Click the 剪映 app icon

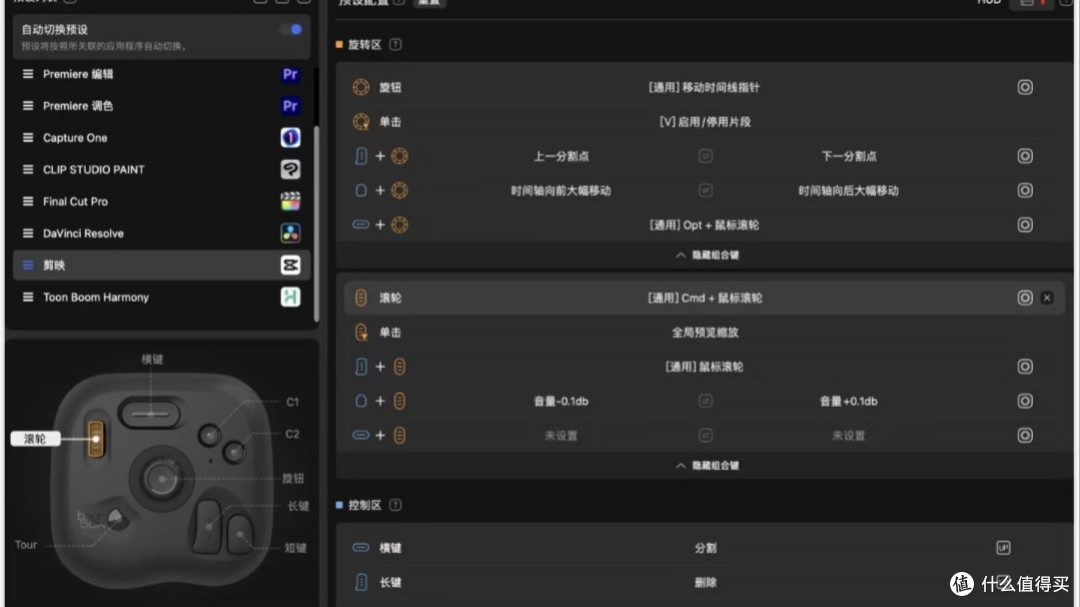click(x=291, y=265)
